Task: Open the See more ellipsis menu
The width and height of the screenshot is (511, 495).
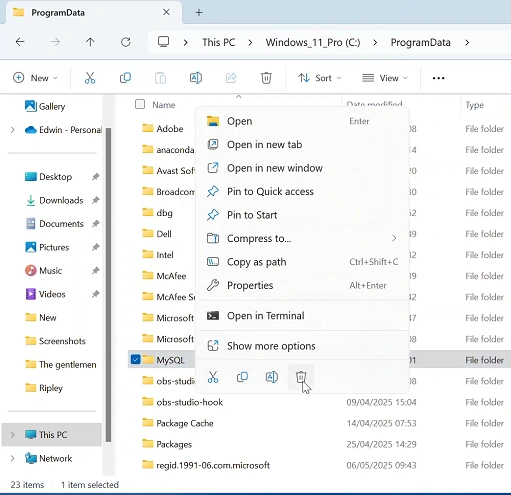Action: (438, 78)
